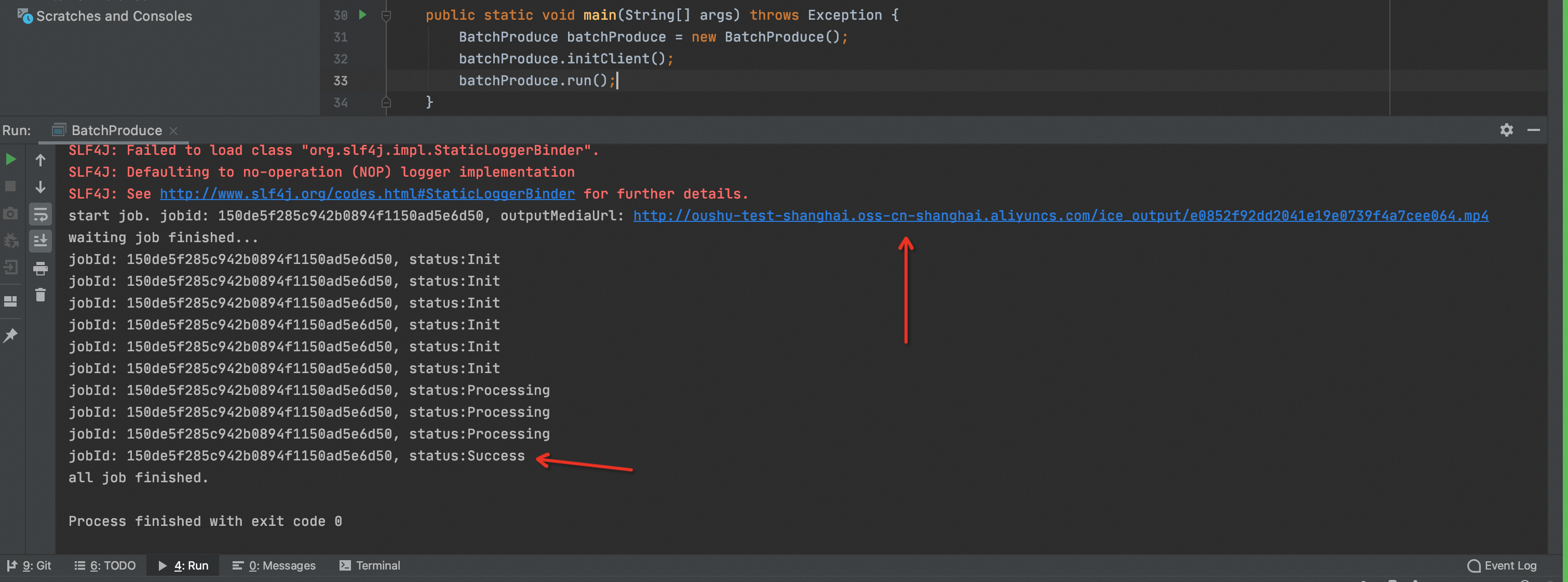Open the slf4j.org StaticLoggerBinder link
Image resolution: width=1568 pixels, height=582 pixels.
pyautogui.click(x=367, y=194)
